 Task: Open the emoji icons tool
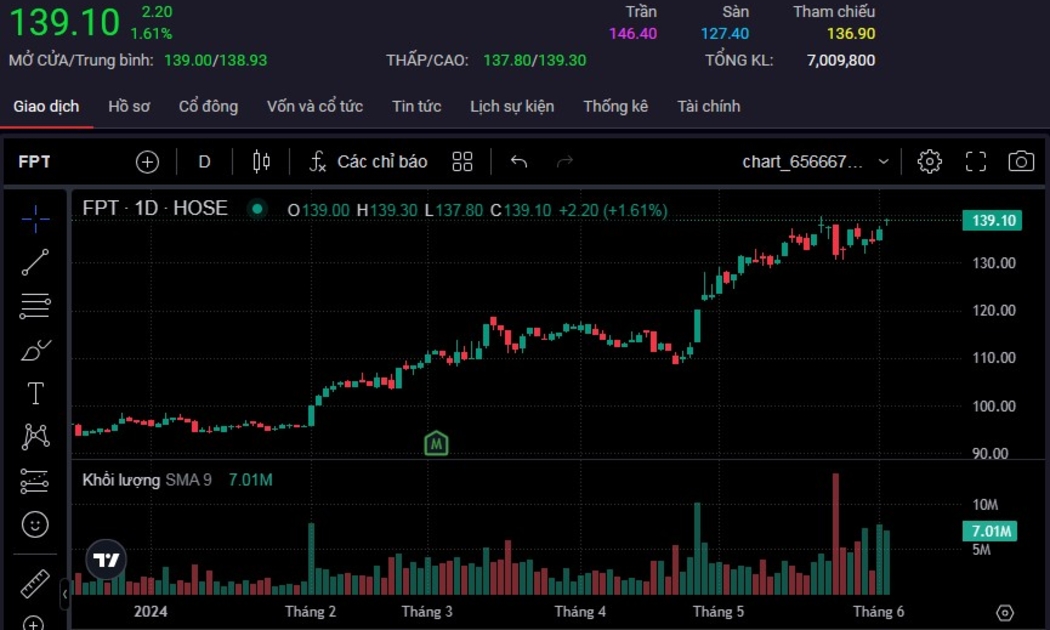point(35,524)
